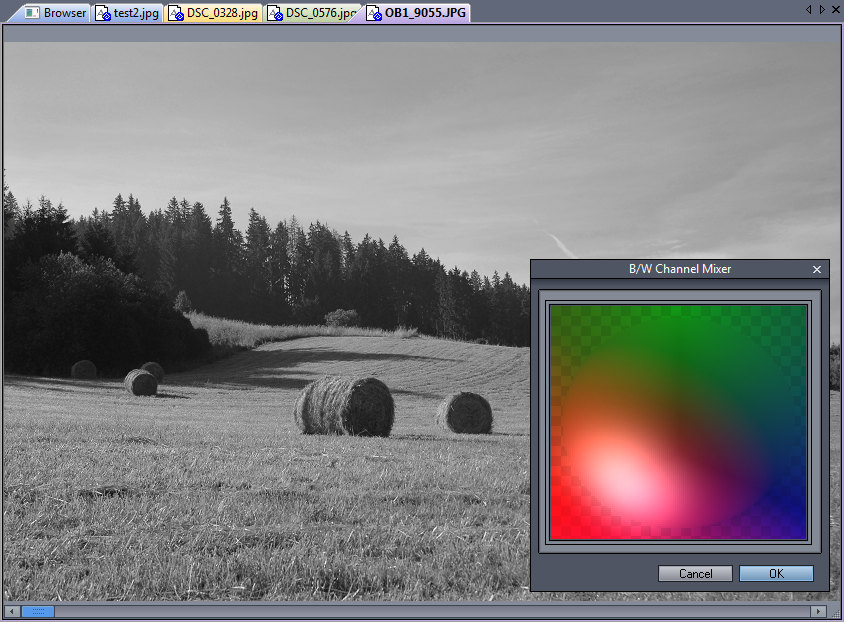Open the DSC_0576.jpg tab
The width and height of the screenshot is (844, 622).
coord(312,13)
